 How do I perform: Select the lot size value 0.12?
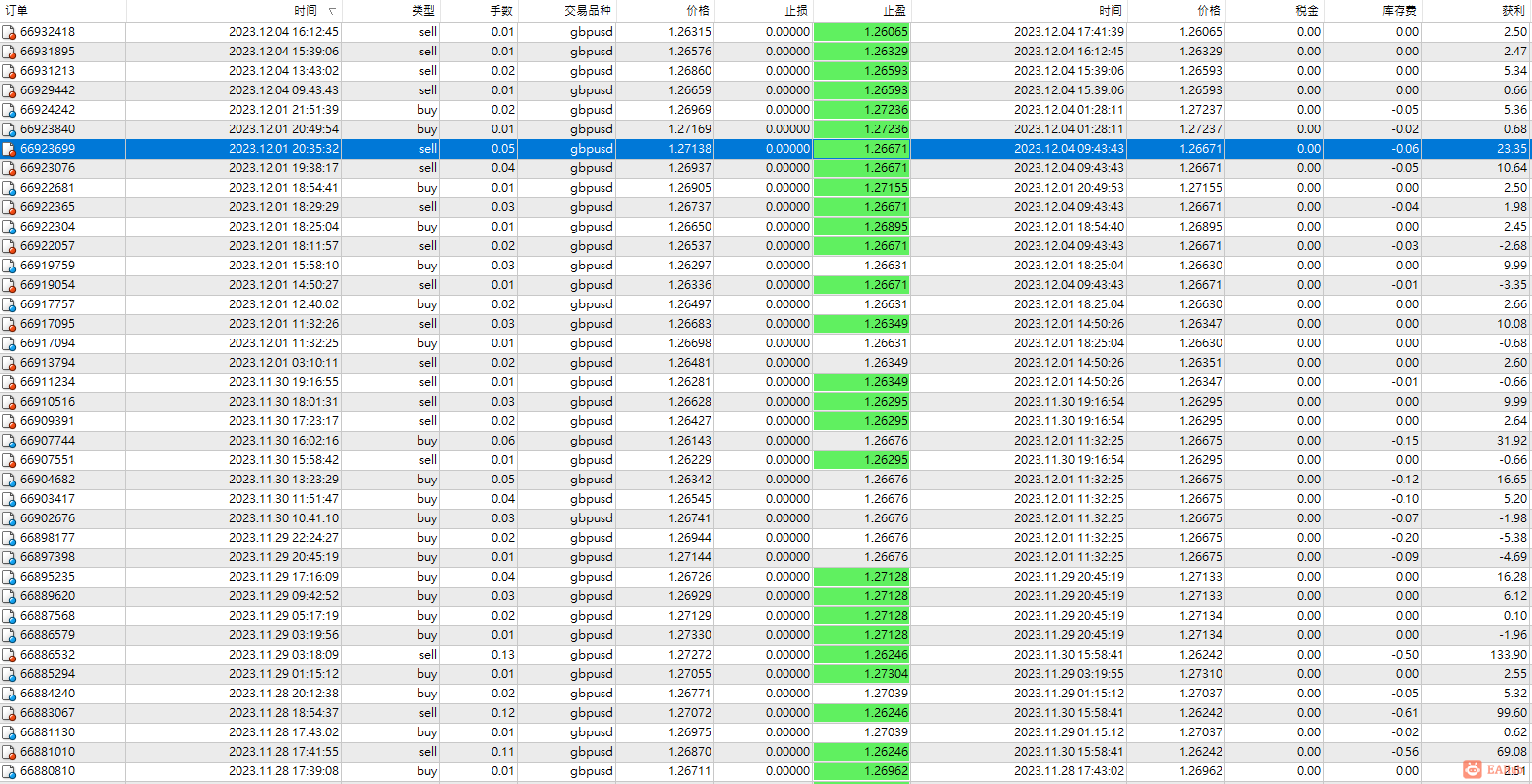(x=503, y=713)
